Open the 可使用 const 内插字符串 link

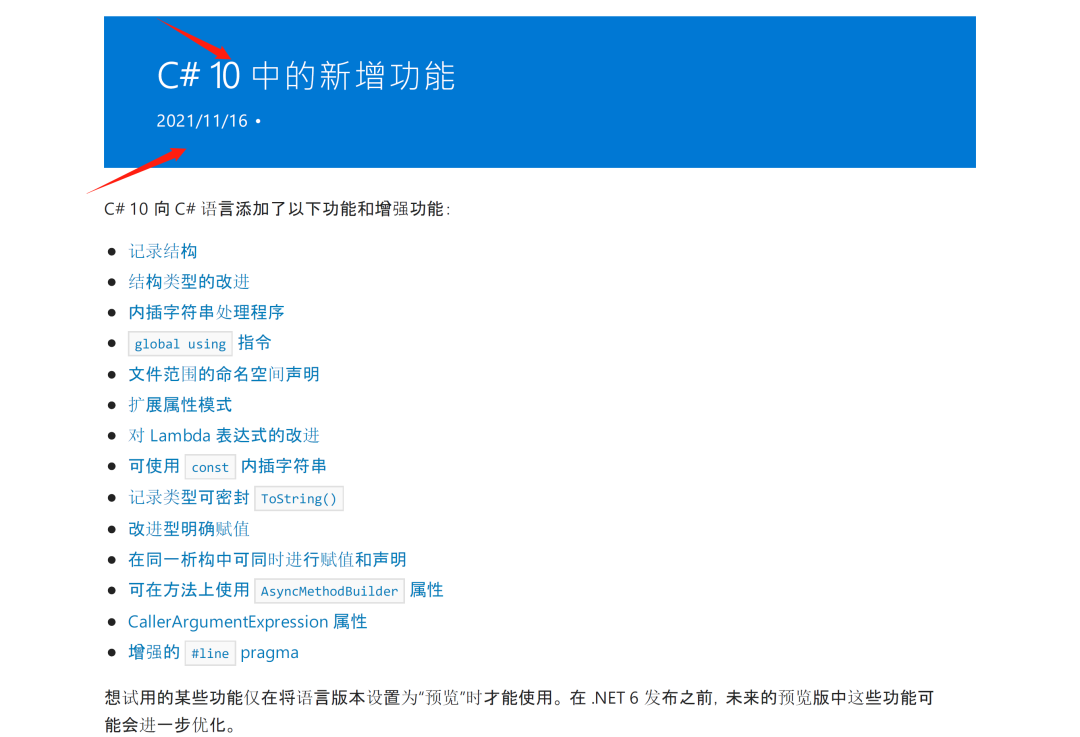tap(227, 466)
